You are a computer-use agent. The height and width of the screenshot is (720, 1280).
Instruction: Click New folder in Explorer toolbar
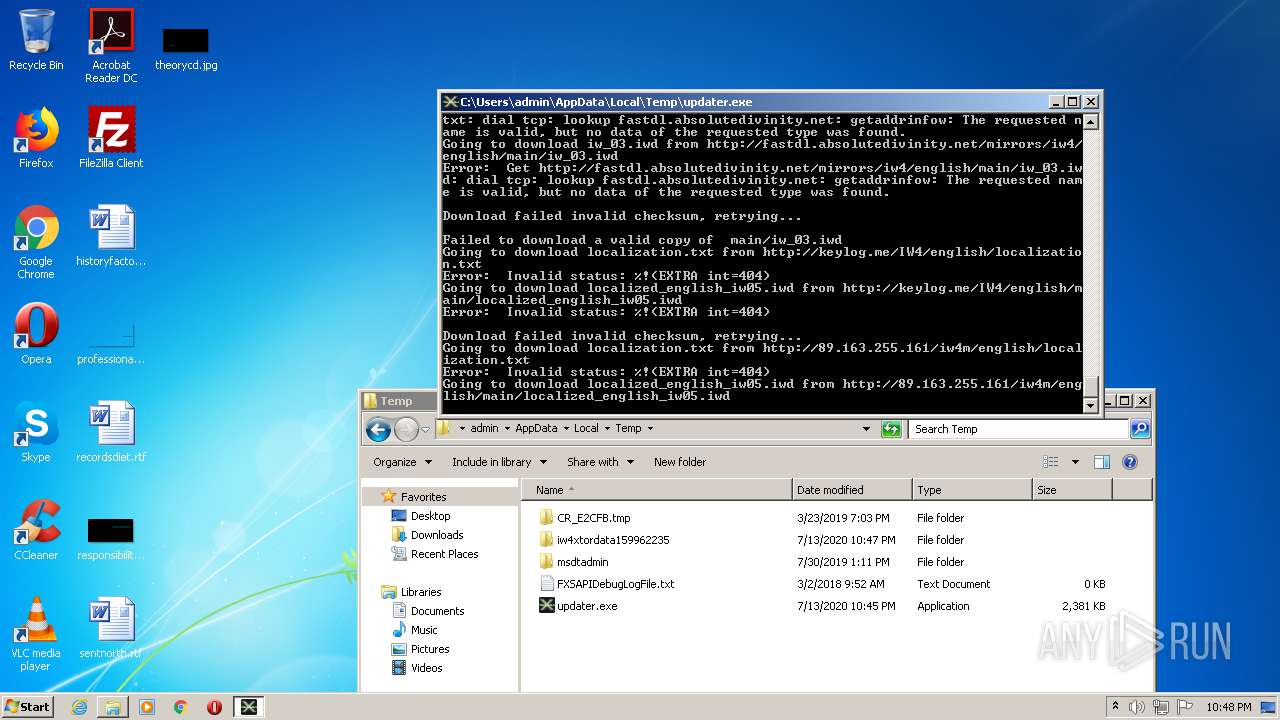click(680, 462)
